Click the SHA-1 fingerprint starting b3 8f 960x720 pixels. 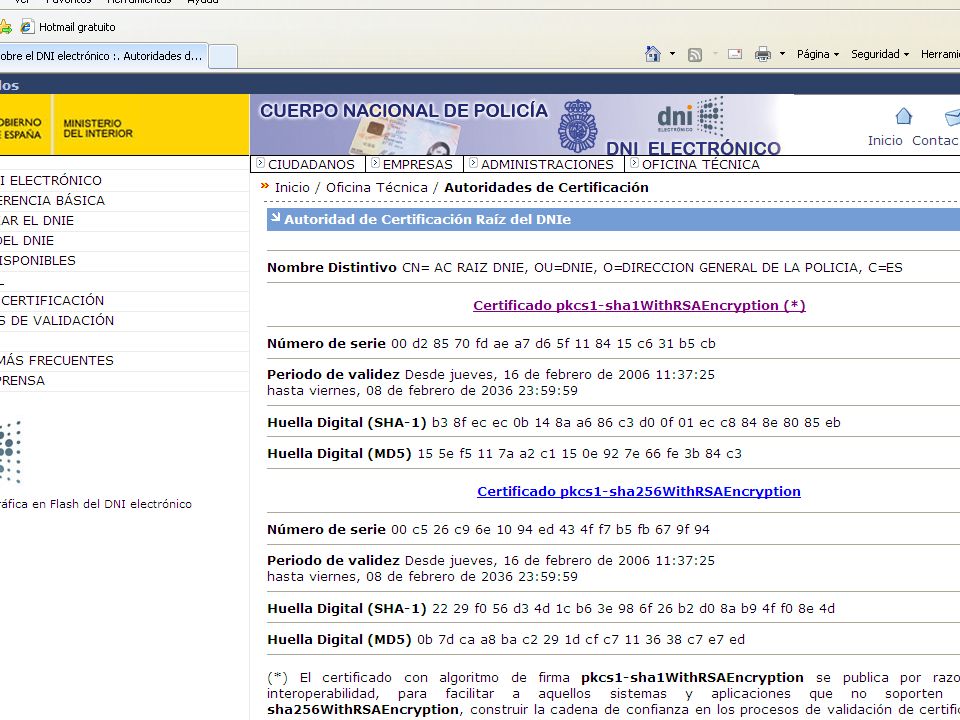pos(636,422)
